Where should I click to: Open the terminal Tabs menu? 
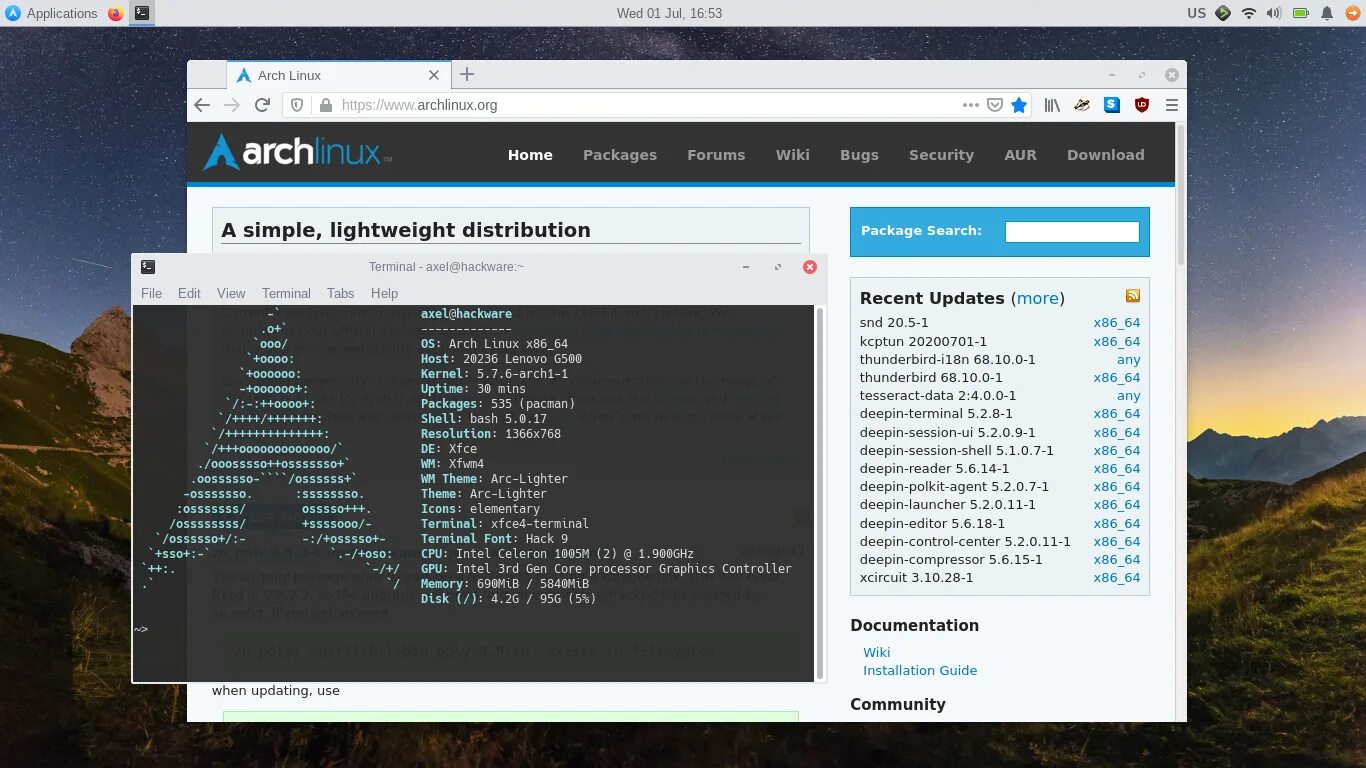(341, 293)
